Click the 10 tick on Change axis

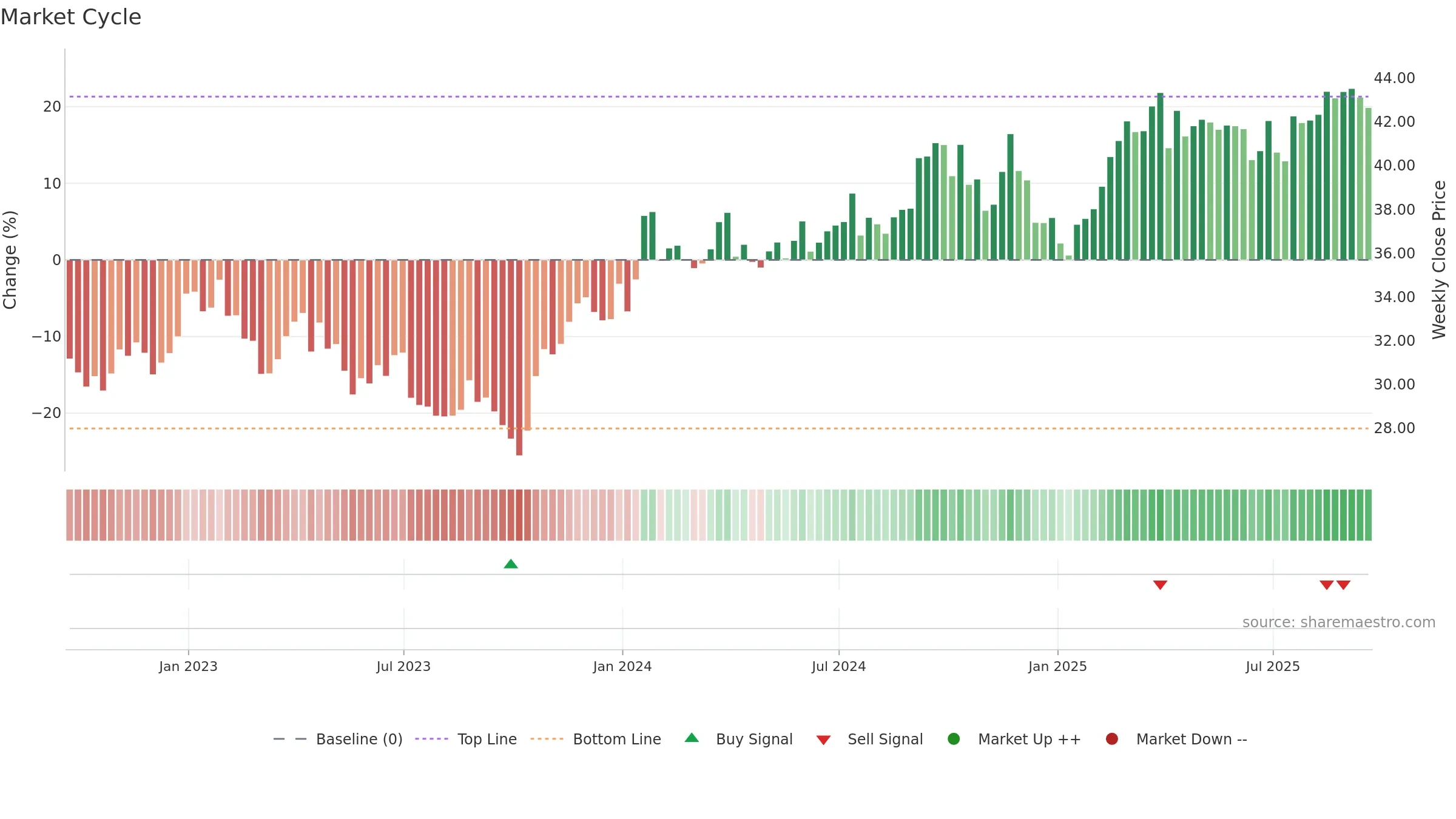(52, 183)
